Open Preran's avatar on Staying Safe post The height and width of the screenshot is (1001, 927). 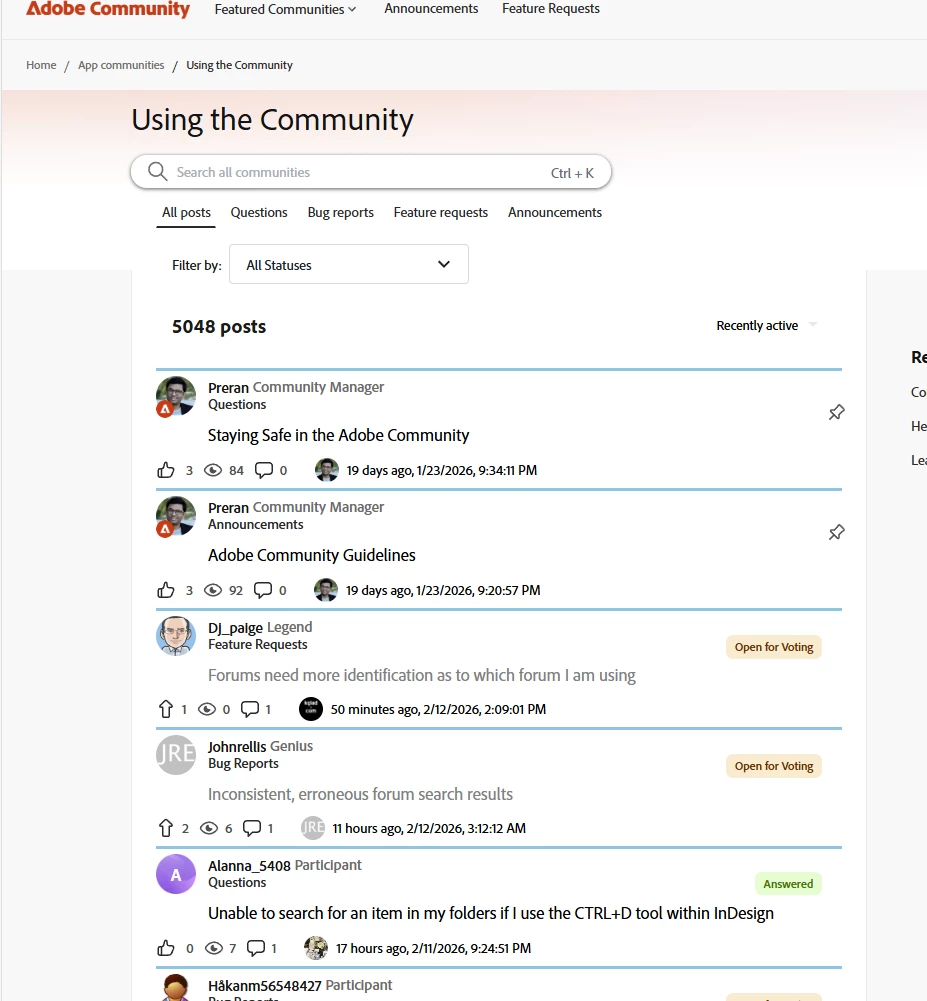176,396
